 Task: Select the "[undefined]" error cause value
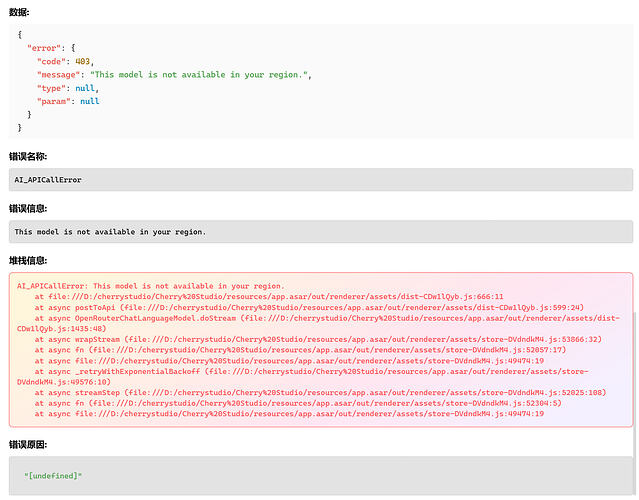click(53, 476)
